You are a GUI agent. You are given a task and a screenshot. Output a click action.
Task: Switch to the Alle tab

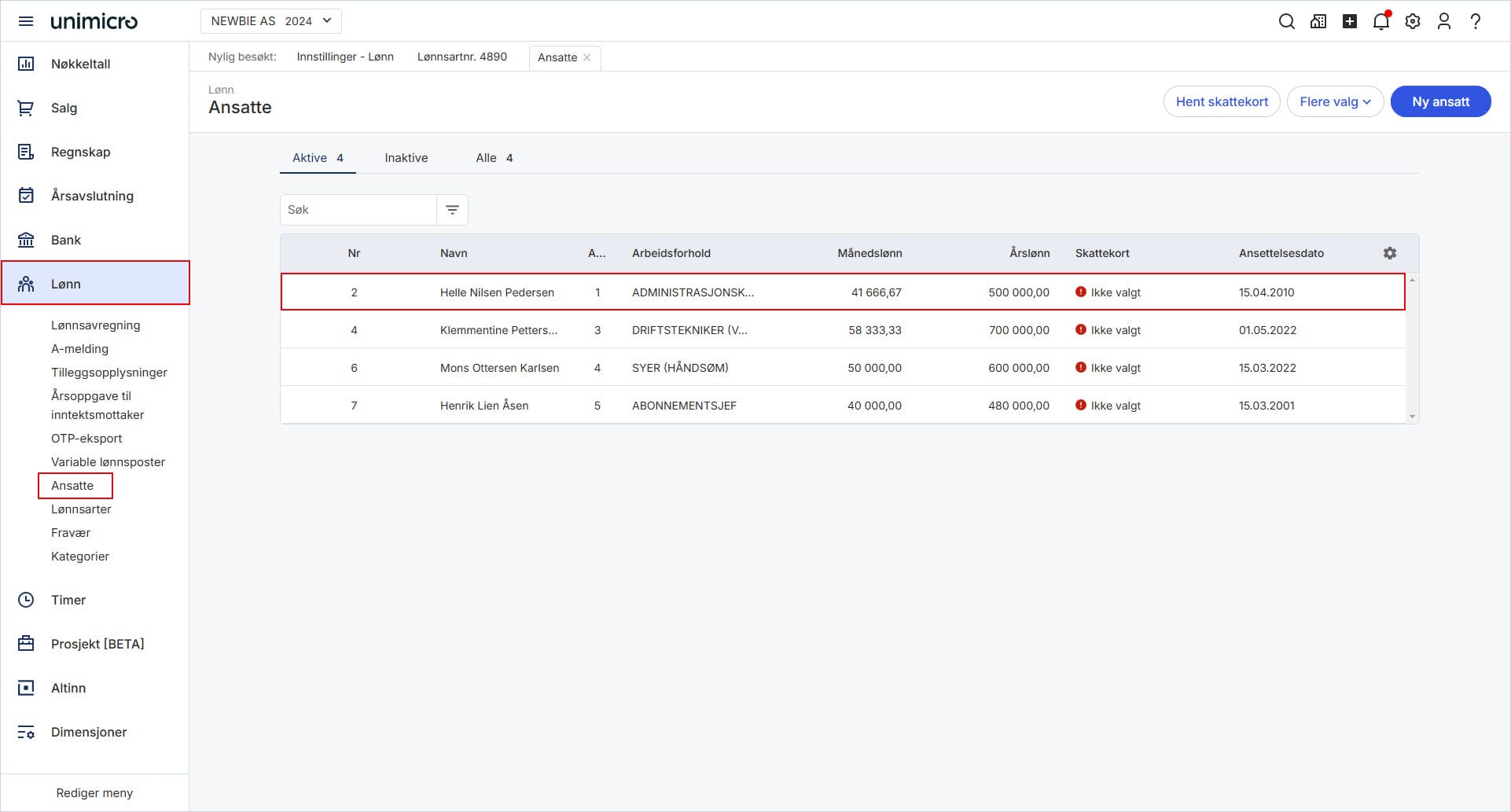(494, 158)
